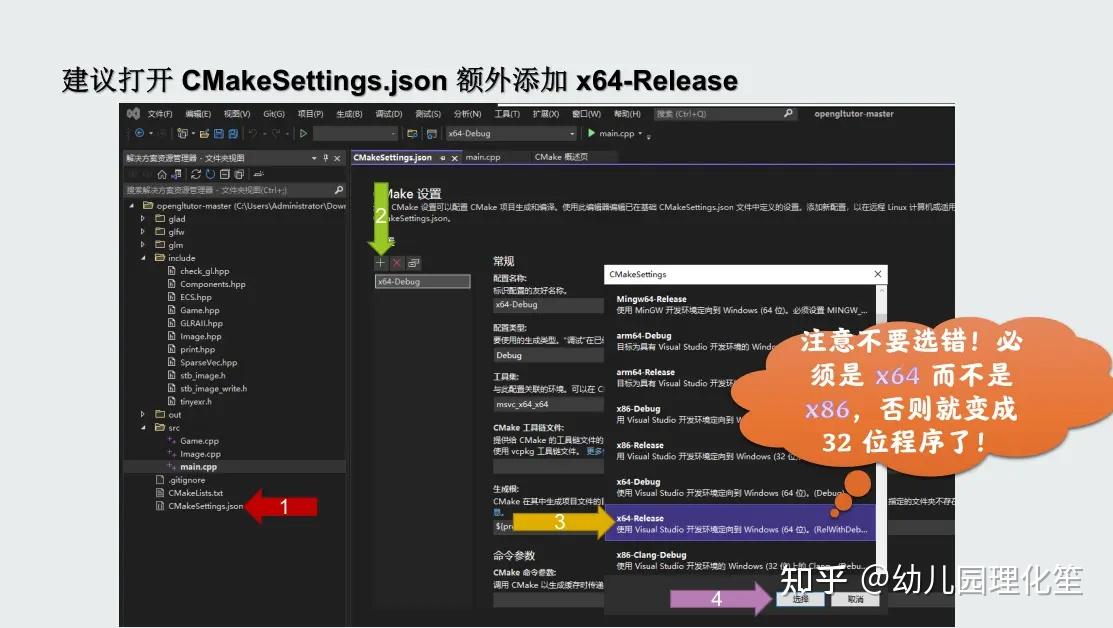1113x628 pixels.
Task: Expand the glfw folder in the tree
Action: tap(142, 231)
